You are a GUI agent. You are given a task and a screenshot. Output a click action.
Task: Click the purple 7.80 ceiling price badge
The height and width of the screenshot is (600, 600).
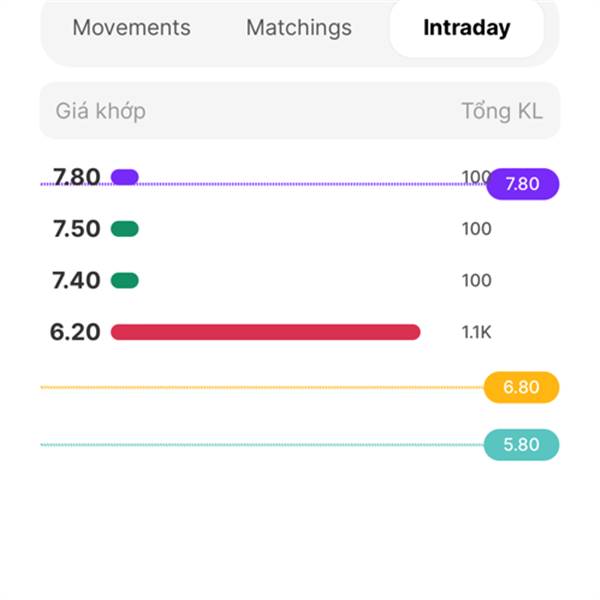(x=523, y=184)
